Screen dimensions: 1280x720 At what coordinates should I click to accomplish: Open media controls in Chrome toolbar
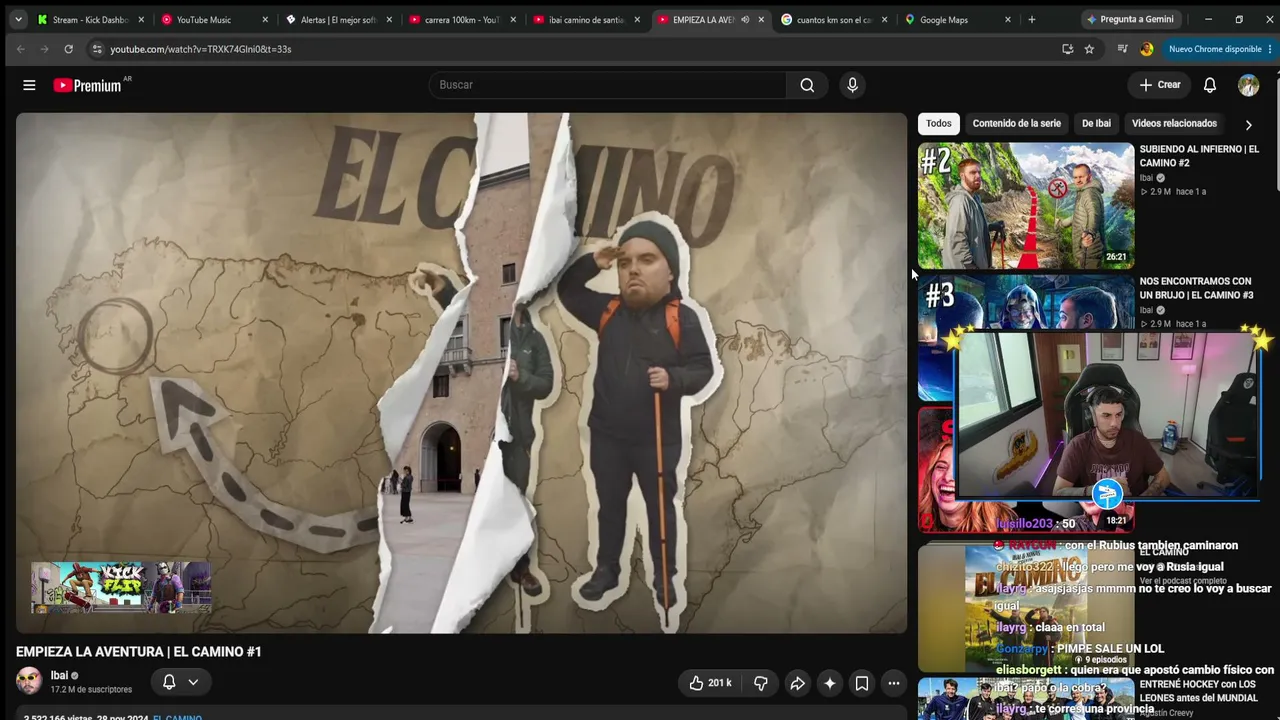click(1122, 49)
